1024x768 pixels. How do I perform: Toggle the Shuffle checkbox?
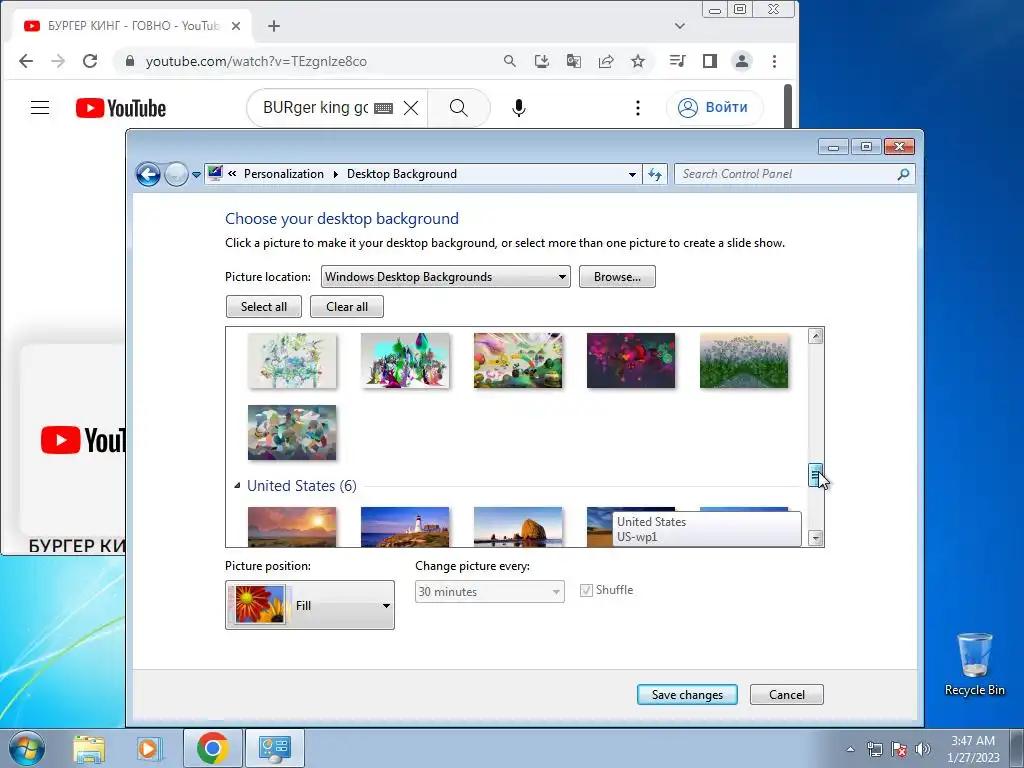tap(586, 590)
